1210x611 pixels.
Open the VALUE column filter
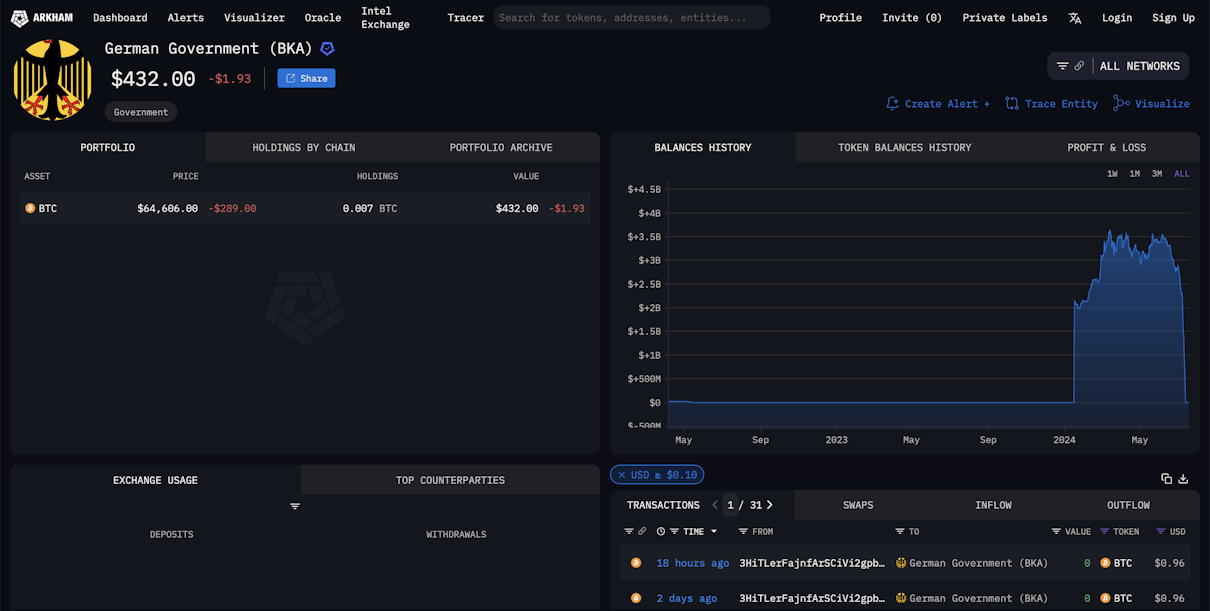point(1056,532)
